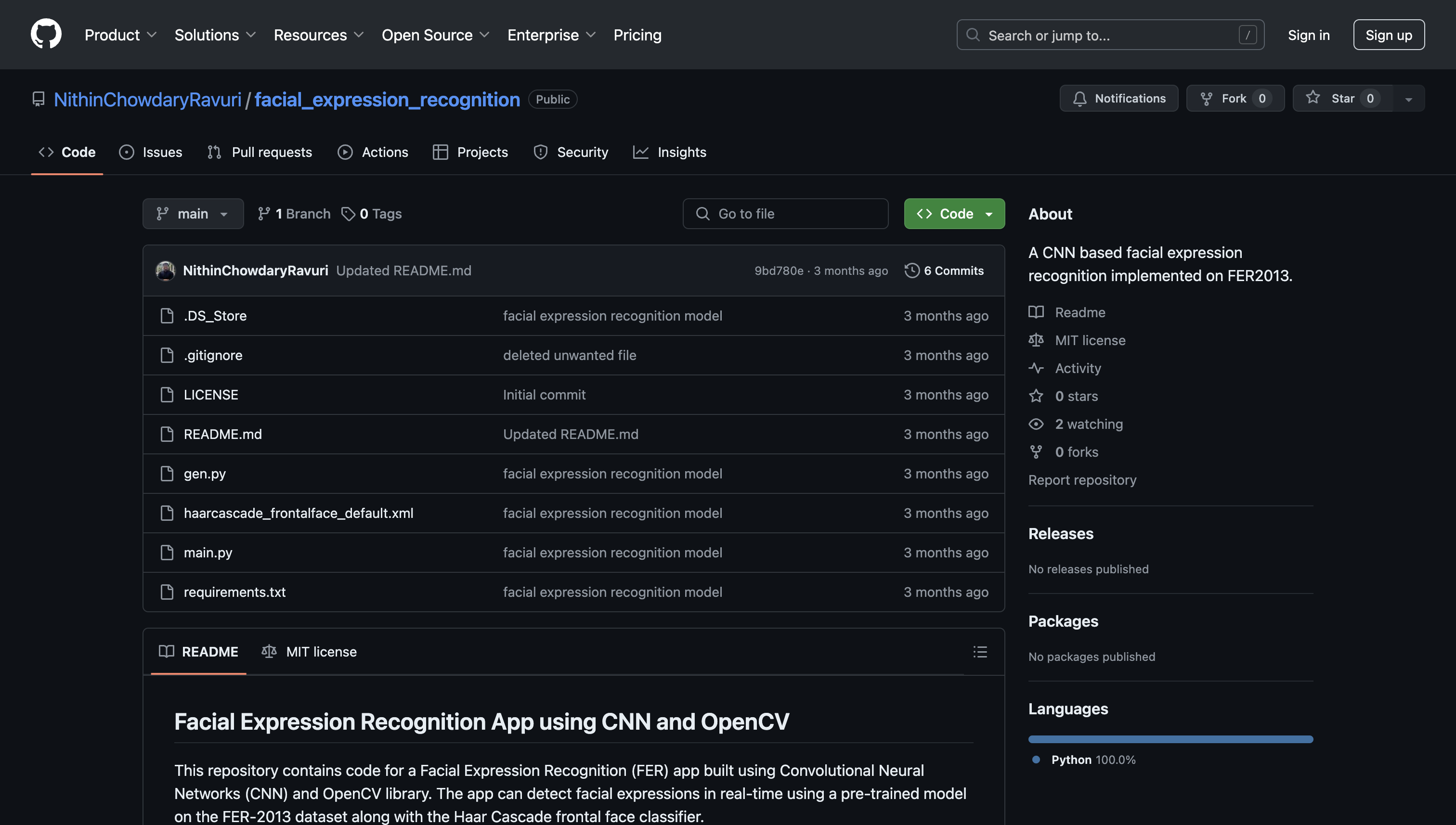
Task: Click the author avatar thumbnail
Action: pos(166,271)
